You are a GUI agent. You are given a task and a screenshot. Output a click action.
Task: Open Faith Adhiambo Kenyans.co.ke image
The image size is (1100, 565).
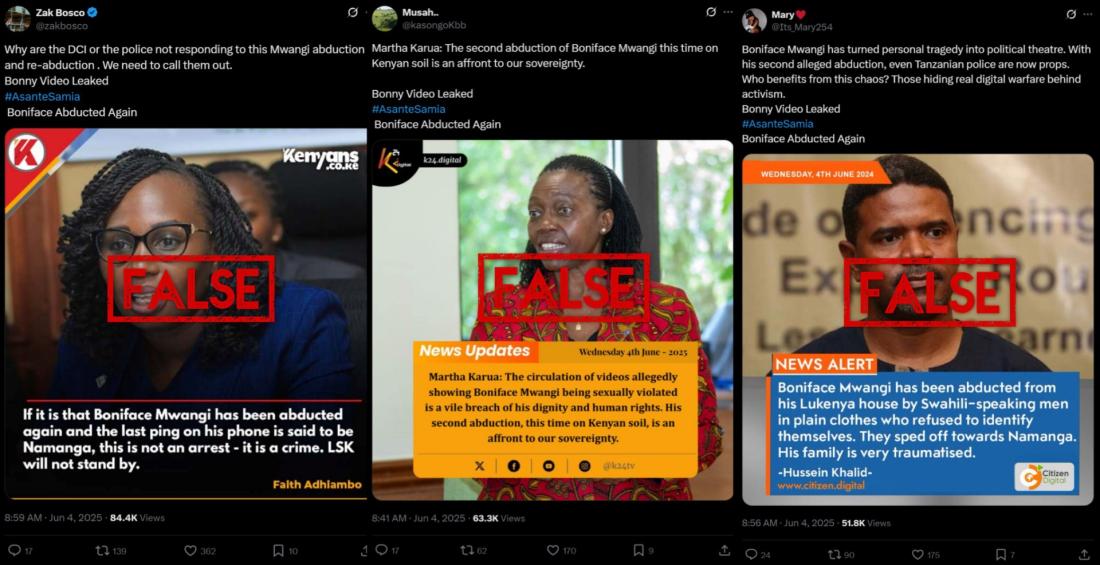[x=185, y=314]
